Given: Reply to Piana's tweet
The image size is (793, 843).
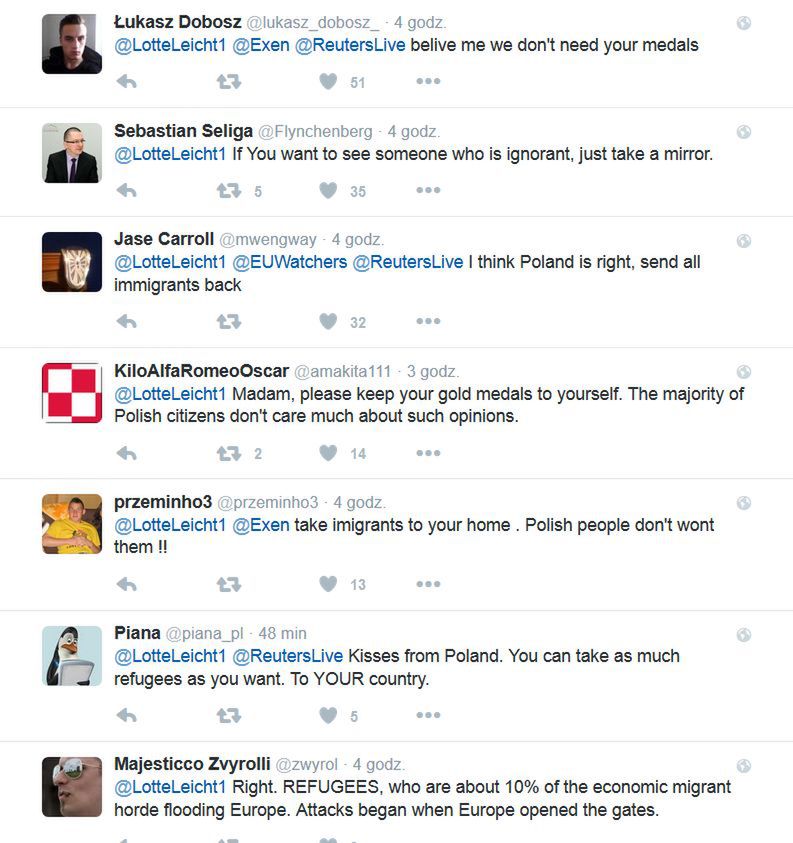Looking at the screenshot, I should pos(127,715).
